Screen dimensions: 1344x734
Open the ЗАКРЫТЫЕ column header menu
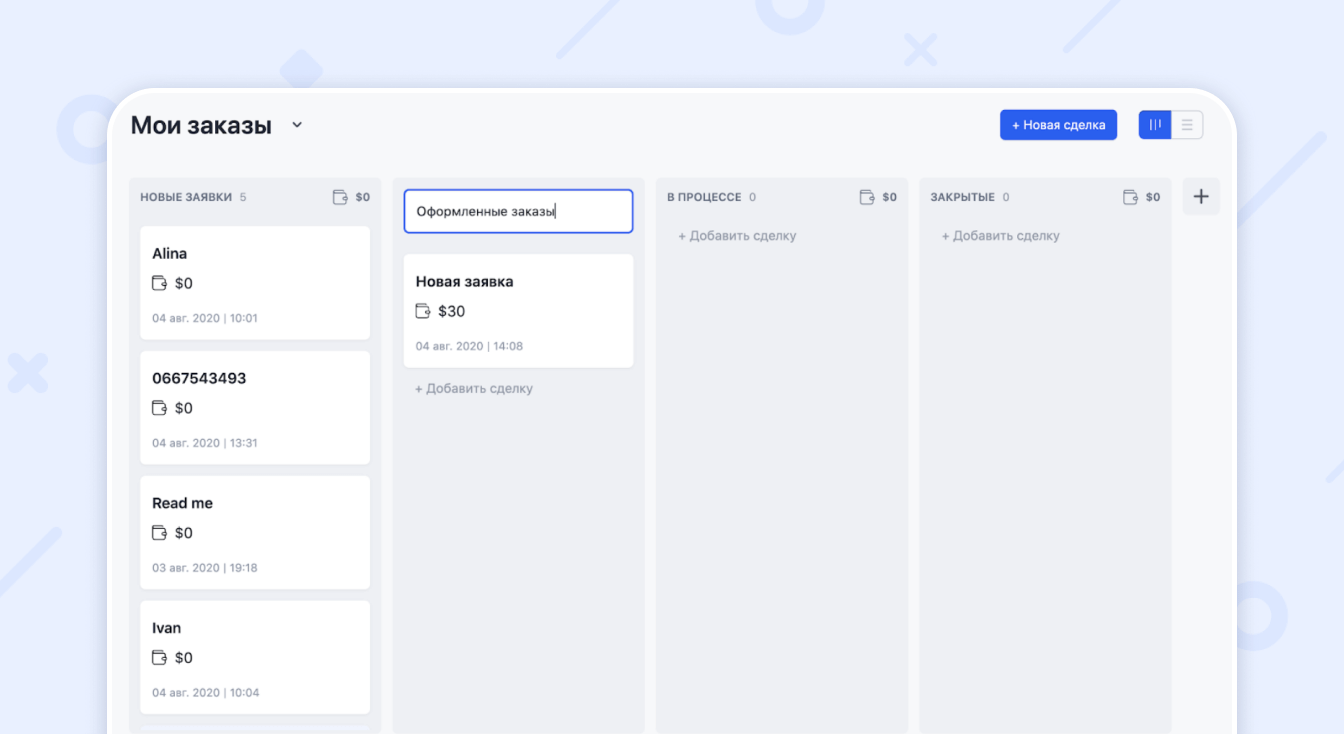[x=963, y=197]
